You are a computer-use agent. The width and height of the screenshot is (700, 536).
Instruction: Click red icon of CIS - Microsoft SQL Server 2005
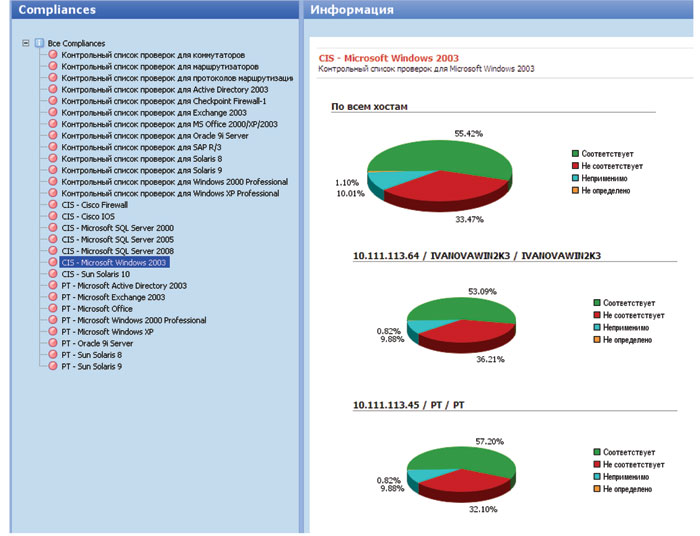(x=53, y=239)
